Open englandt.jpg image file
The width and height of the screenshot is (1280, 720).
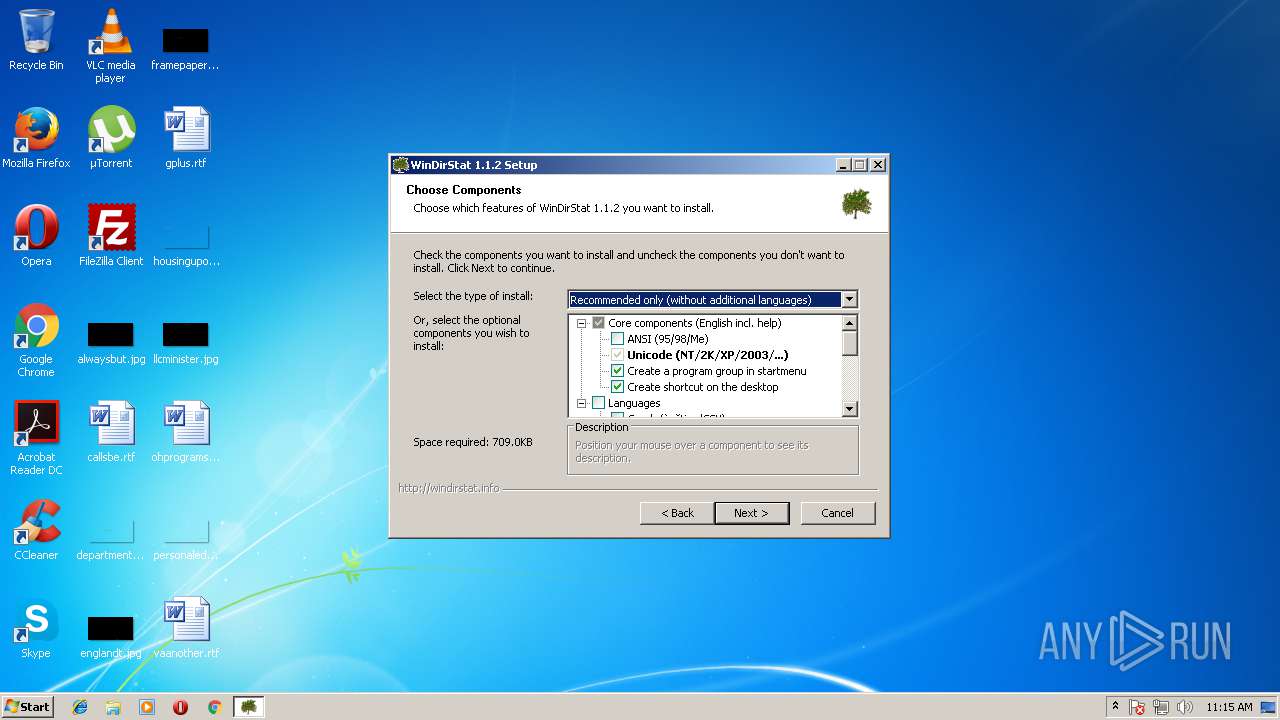pyautogui.click(x=110, y=635)
